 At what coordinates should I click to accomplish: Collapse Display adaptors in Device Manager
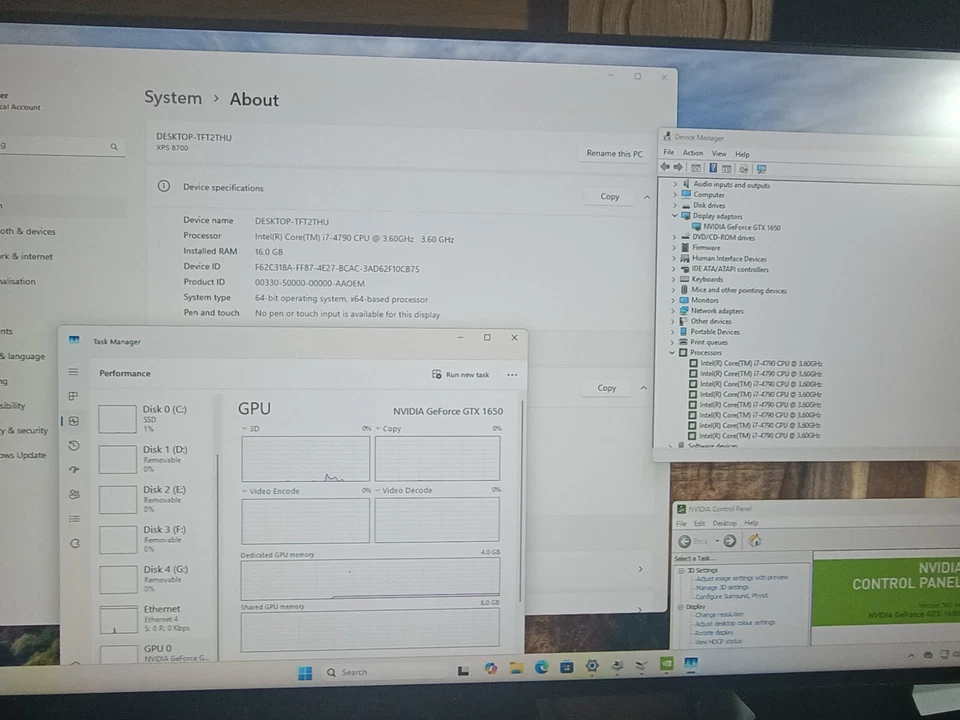pyautogui.click(x=675, y=216)
